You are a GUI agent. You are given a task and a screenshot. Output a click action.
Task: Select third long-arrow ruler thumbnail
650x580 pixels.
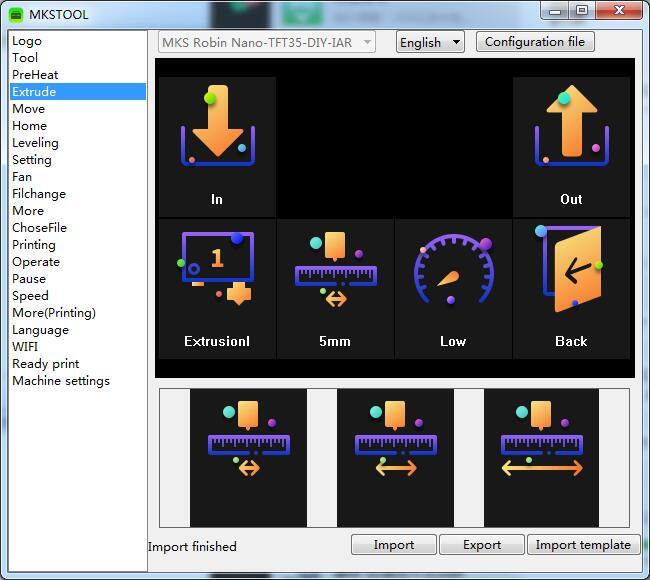tap(541, 456)
